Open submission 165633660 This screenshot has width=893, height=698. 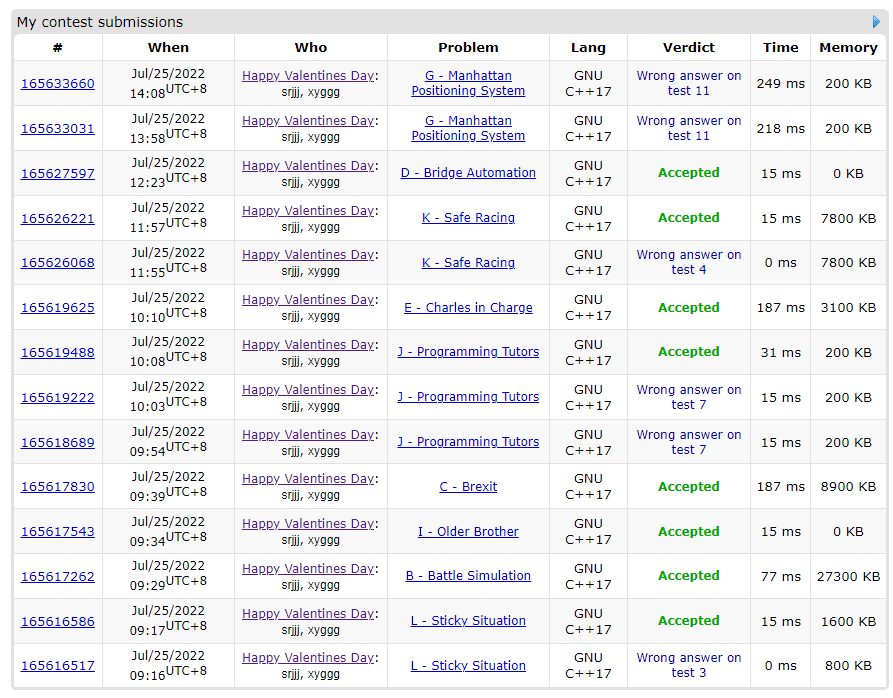58,84
